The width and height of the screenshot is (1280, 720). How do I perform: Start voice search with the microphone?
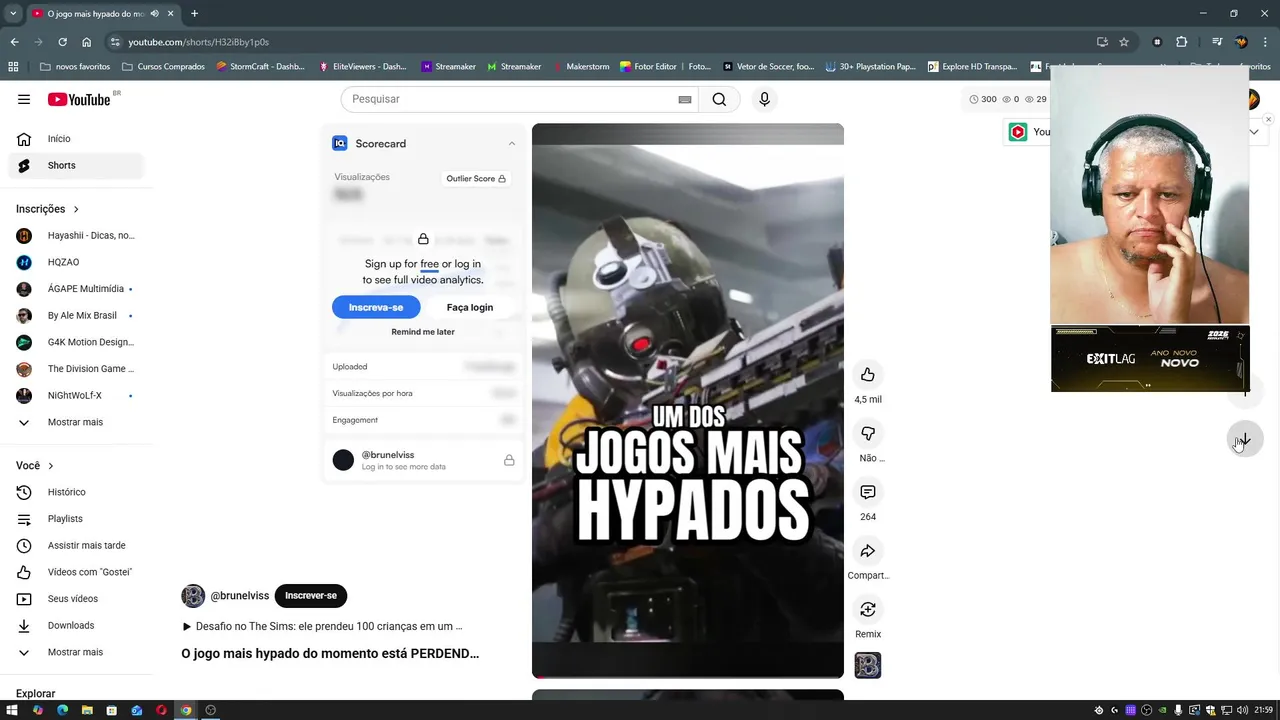tap(764, 99)
